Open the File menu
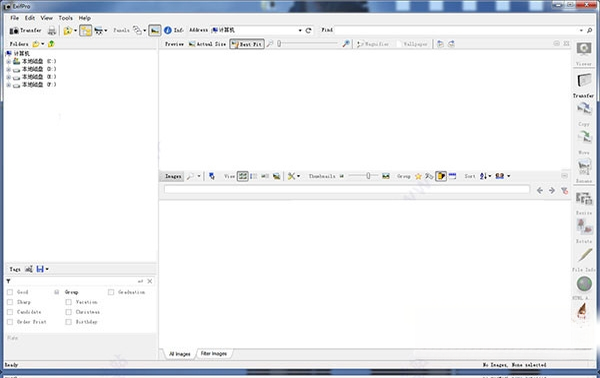600x378 pixels. click(15, 18)
